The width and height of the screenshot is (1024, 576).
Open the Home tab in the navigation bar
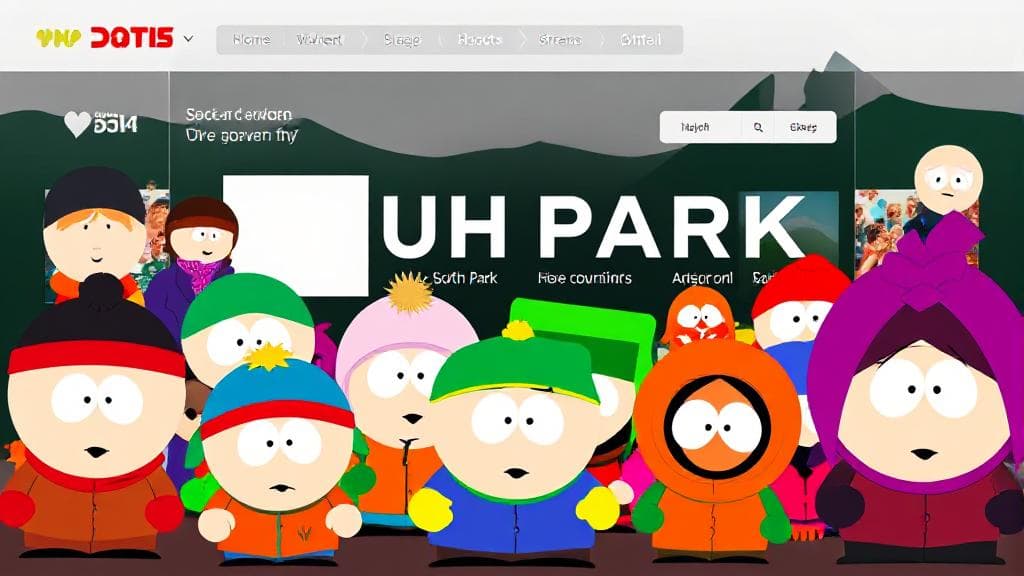pos(251,40)
